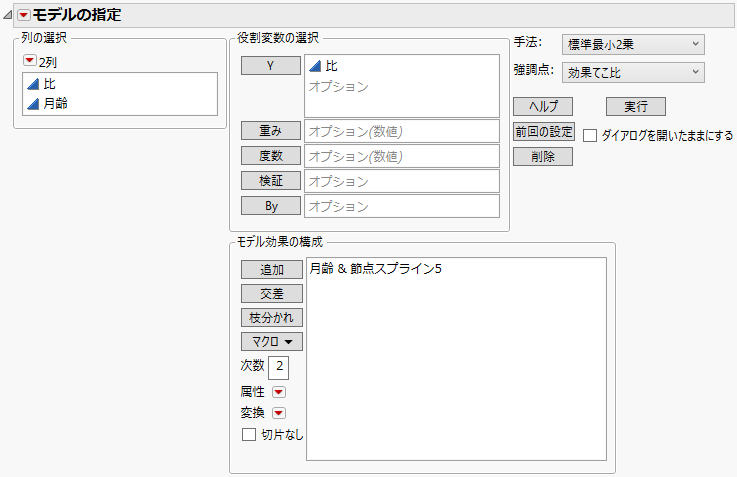Select the 月齢 column in column list
This screenshot has height=477, width=737.
(x=55, y=103)
